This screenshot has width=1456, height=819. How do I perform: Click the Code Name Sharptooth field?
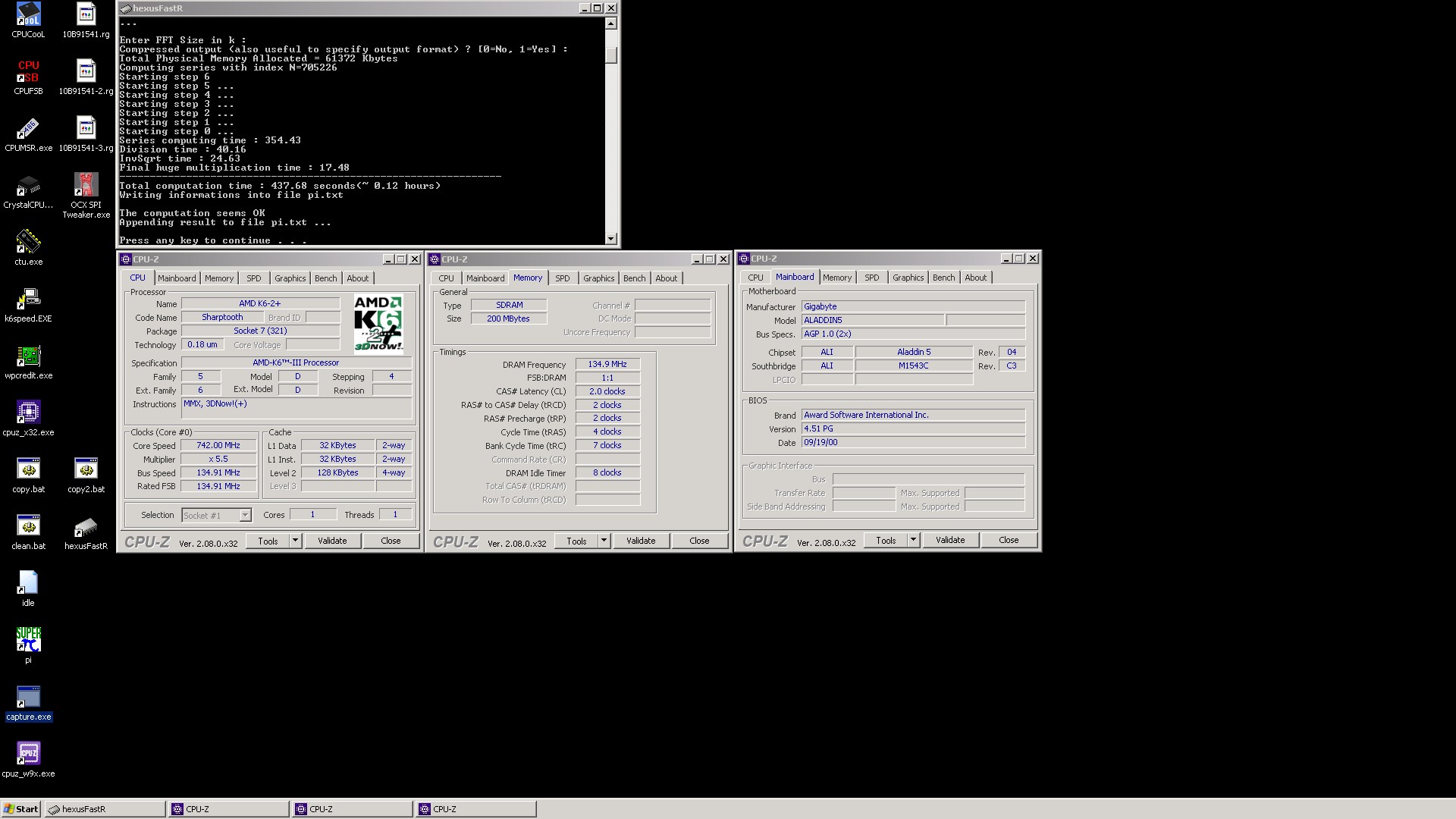[222, 318]
